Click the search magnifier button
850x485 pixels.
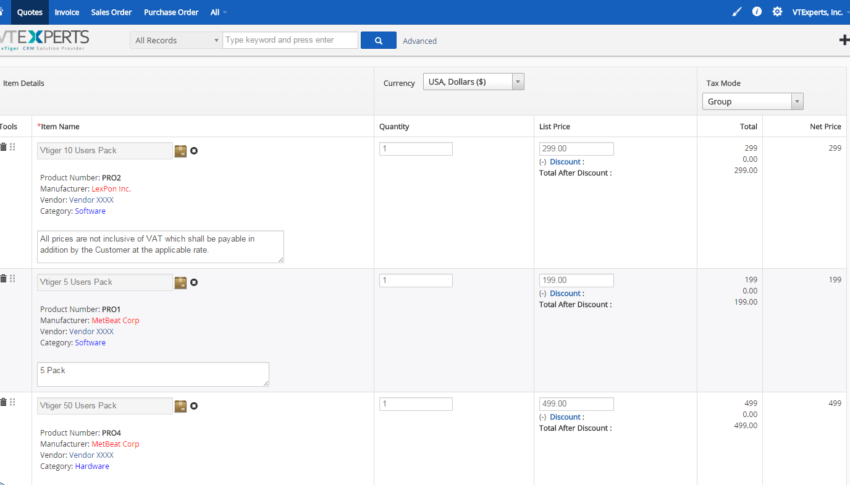coord(378,40)
